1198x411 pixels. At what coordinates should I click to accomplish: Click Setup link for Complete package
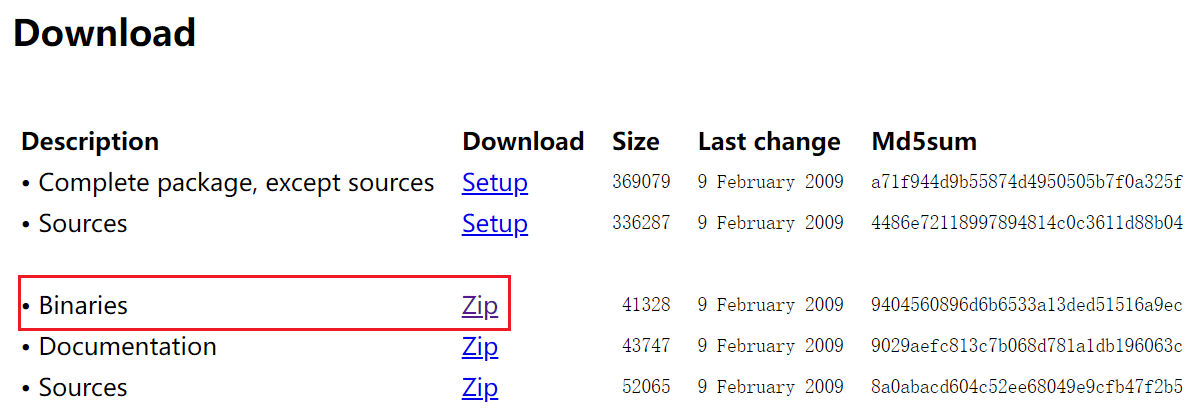[494, 183]
